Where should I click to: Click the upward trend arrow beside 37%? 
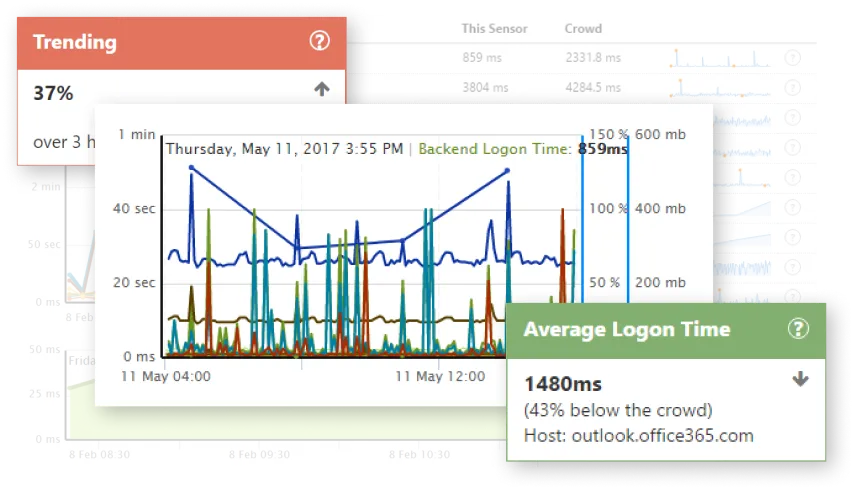pos(322,89)
